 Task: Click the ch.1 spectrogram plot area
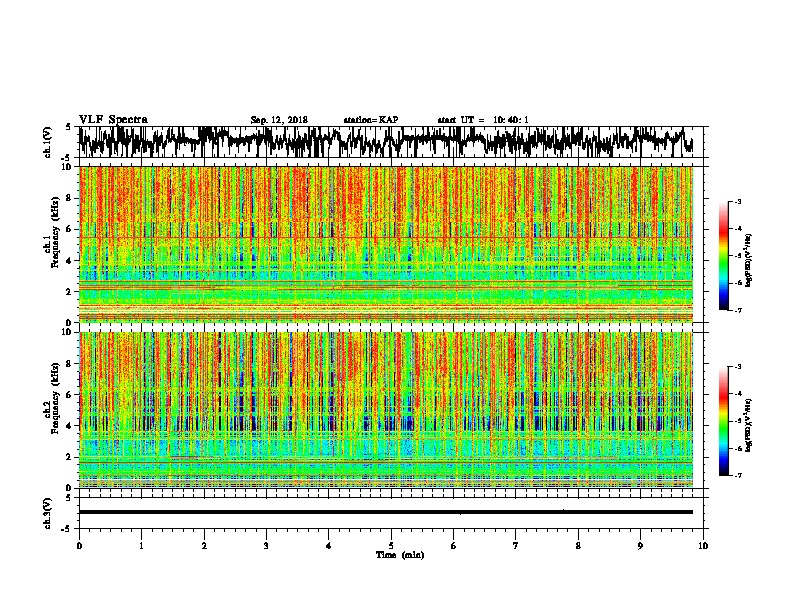point(385,244)
